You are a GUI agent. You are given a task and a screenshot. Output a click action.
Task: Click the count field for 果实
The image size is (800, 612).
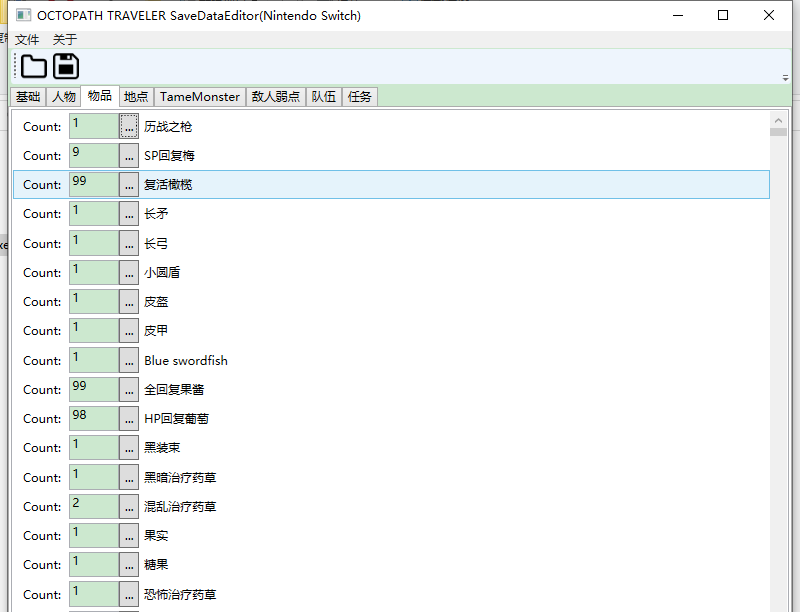94,536
